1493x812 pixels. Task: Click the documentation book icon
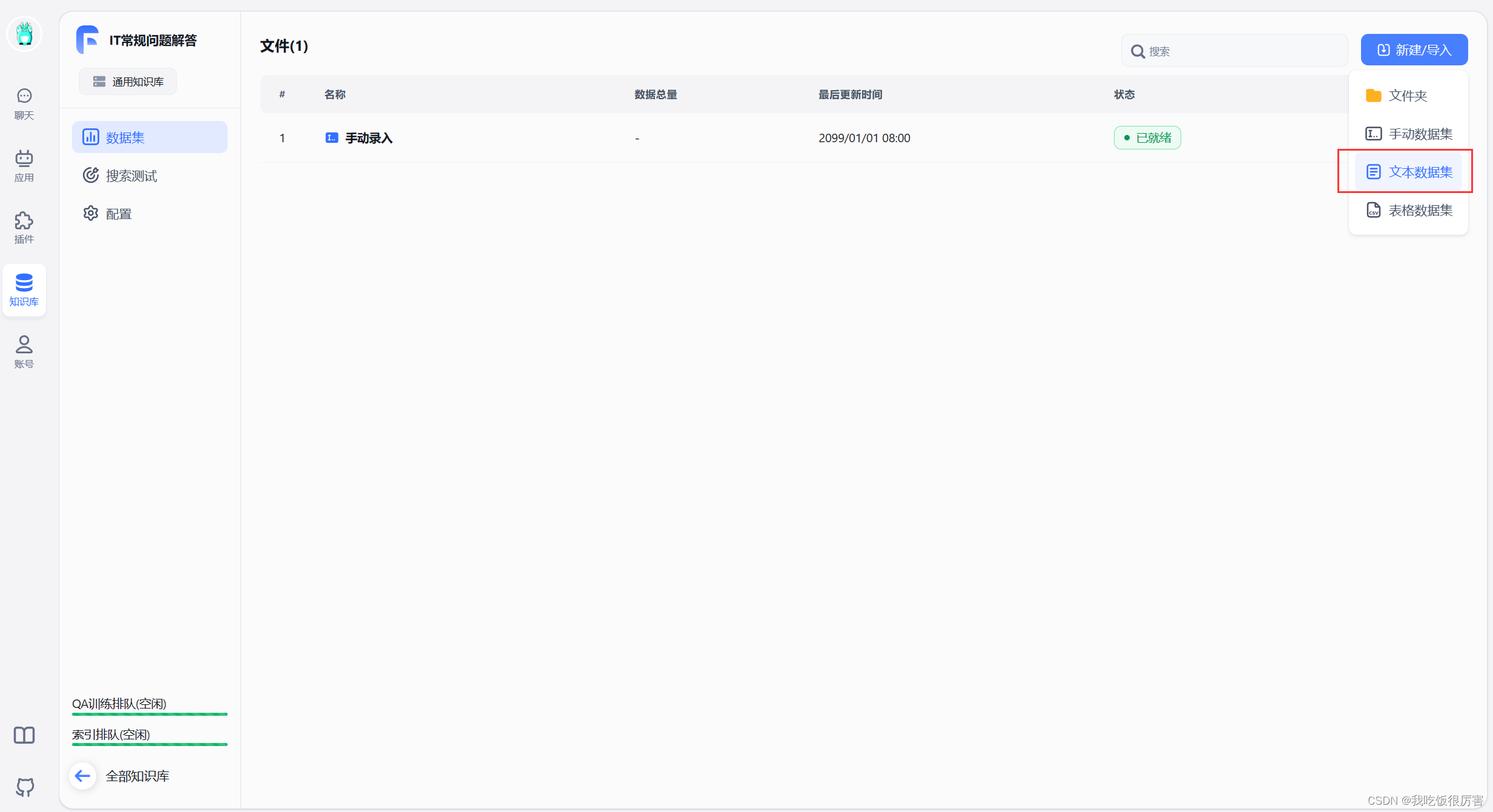(24, 735)
